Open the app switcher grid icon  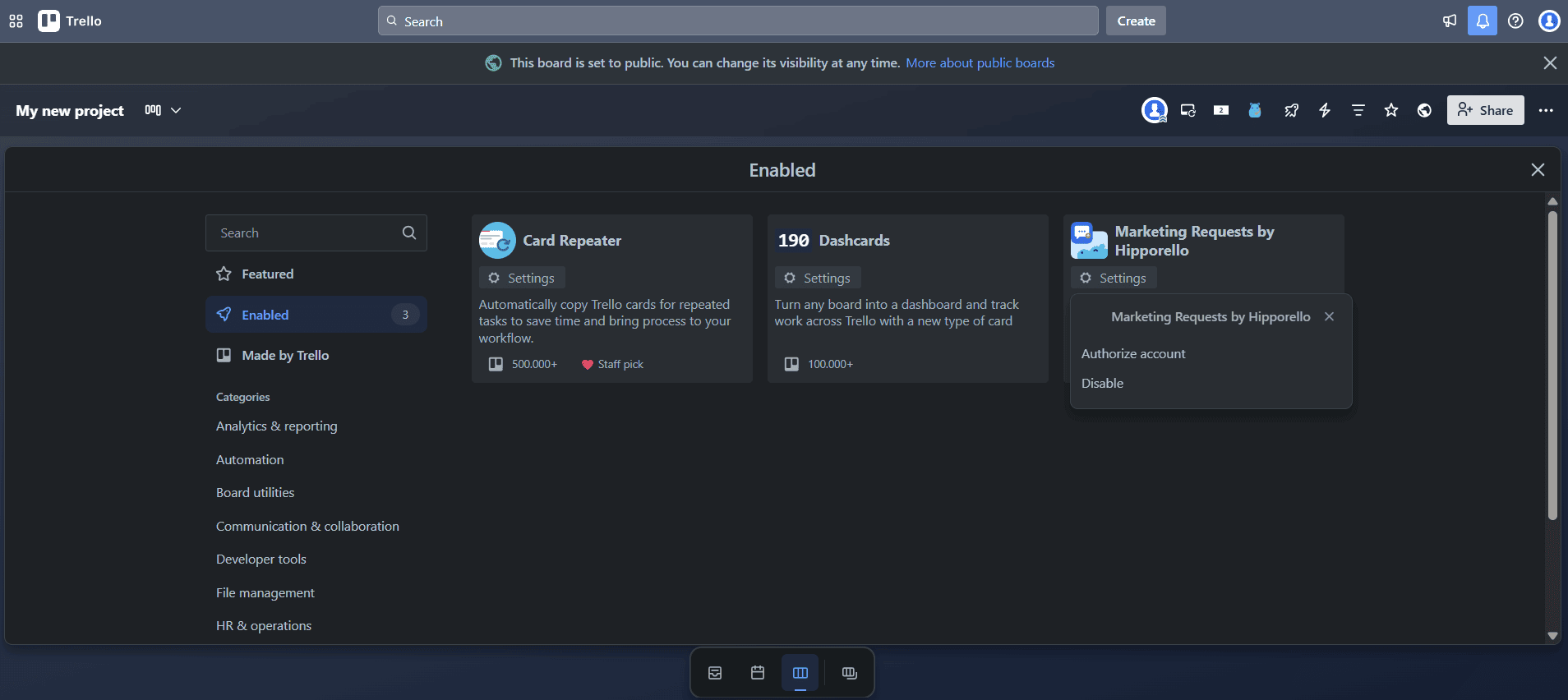coord(16,21)
